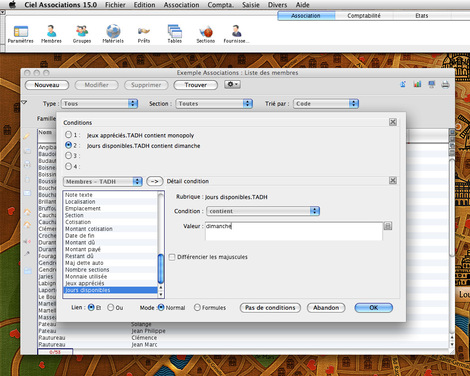Click the Pas de conditions button

point(270,308)
